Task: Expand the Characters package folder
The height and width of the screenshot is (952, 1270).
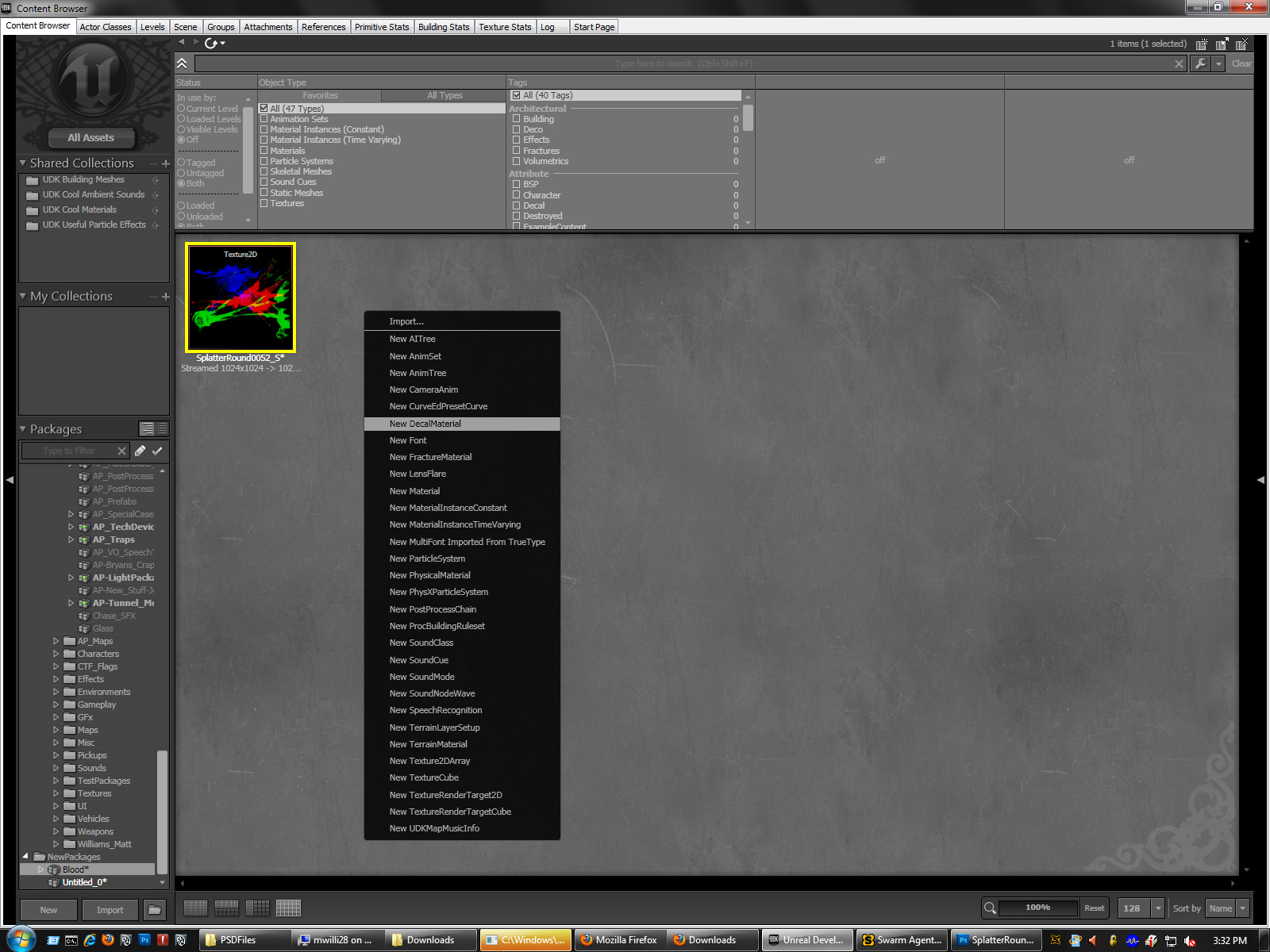Action: 56,654
